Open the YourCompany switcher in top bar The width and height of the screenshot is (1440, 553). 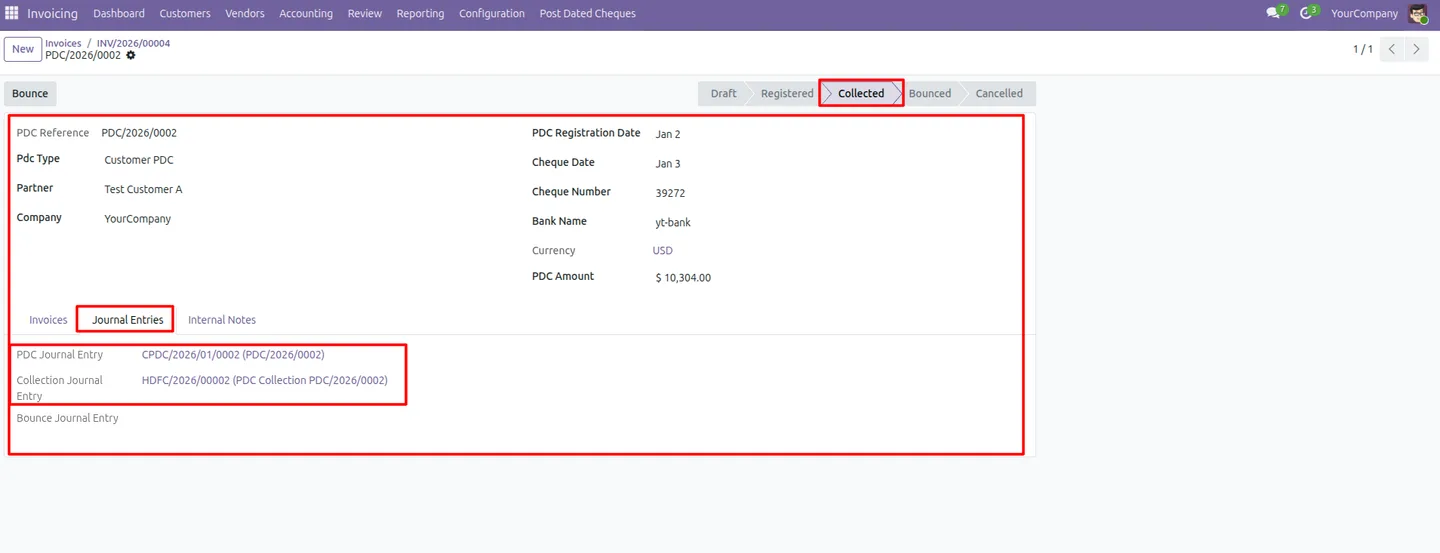click(x=1364, y=13)
